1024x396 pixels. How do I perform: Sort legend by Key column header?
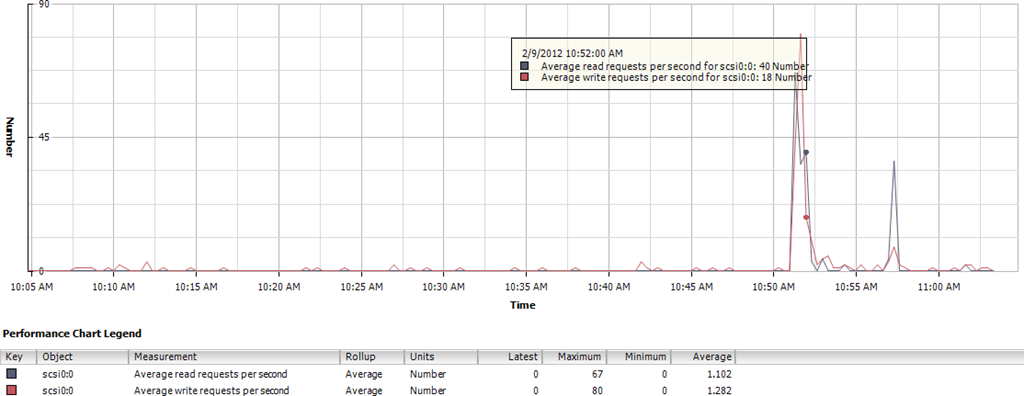(x=19, y=357)
